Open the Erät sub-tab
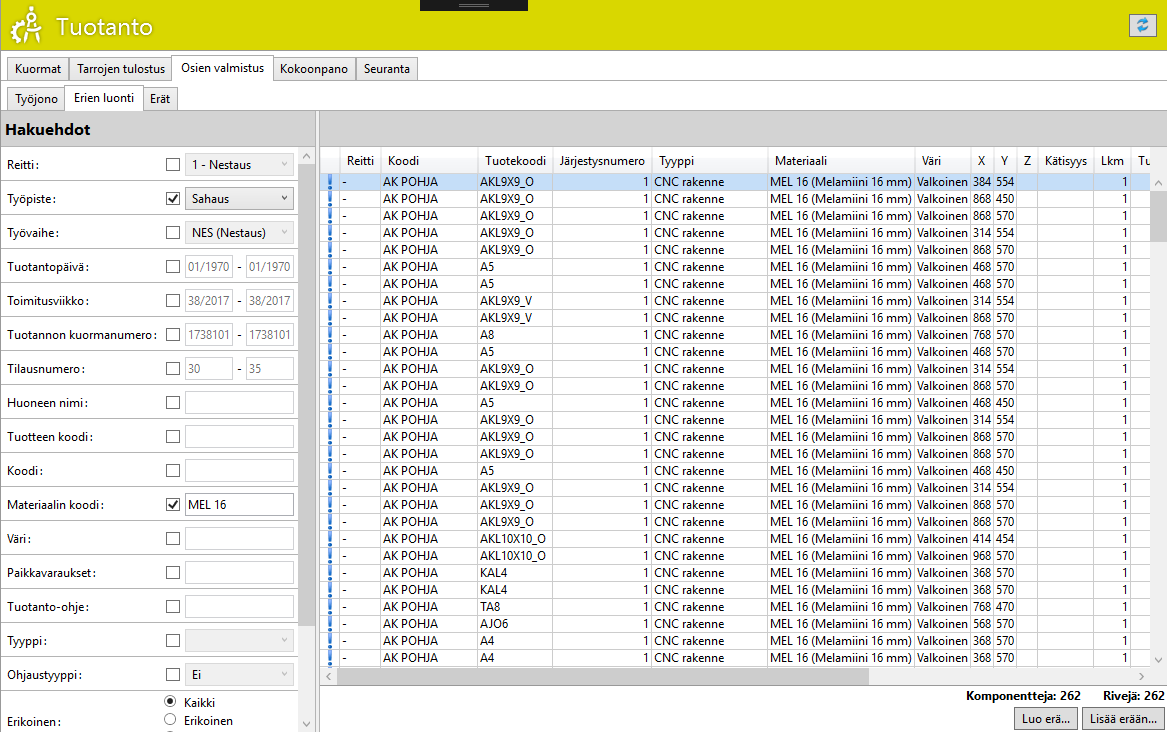The width and height of the screenshot is (1167, 732). pyautogui.click(x=160, y=98)
